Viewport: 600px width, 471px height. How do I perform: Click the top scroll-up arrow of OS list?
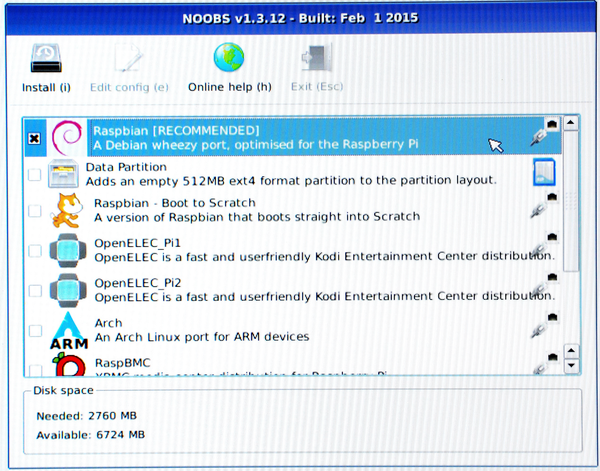coord(571,123)
